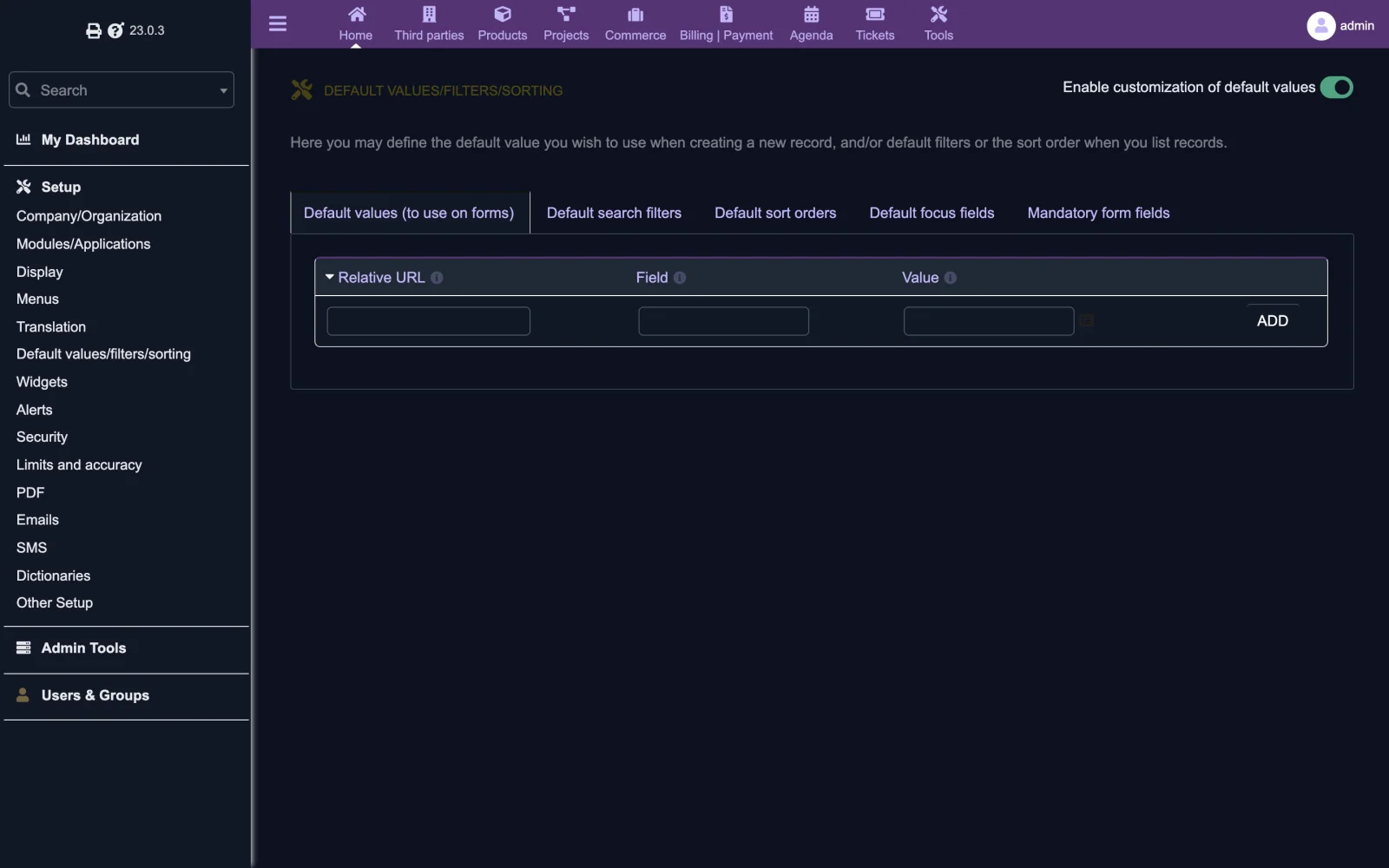Click the magnifier icon in search box

point(23,90)
